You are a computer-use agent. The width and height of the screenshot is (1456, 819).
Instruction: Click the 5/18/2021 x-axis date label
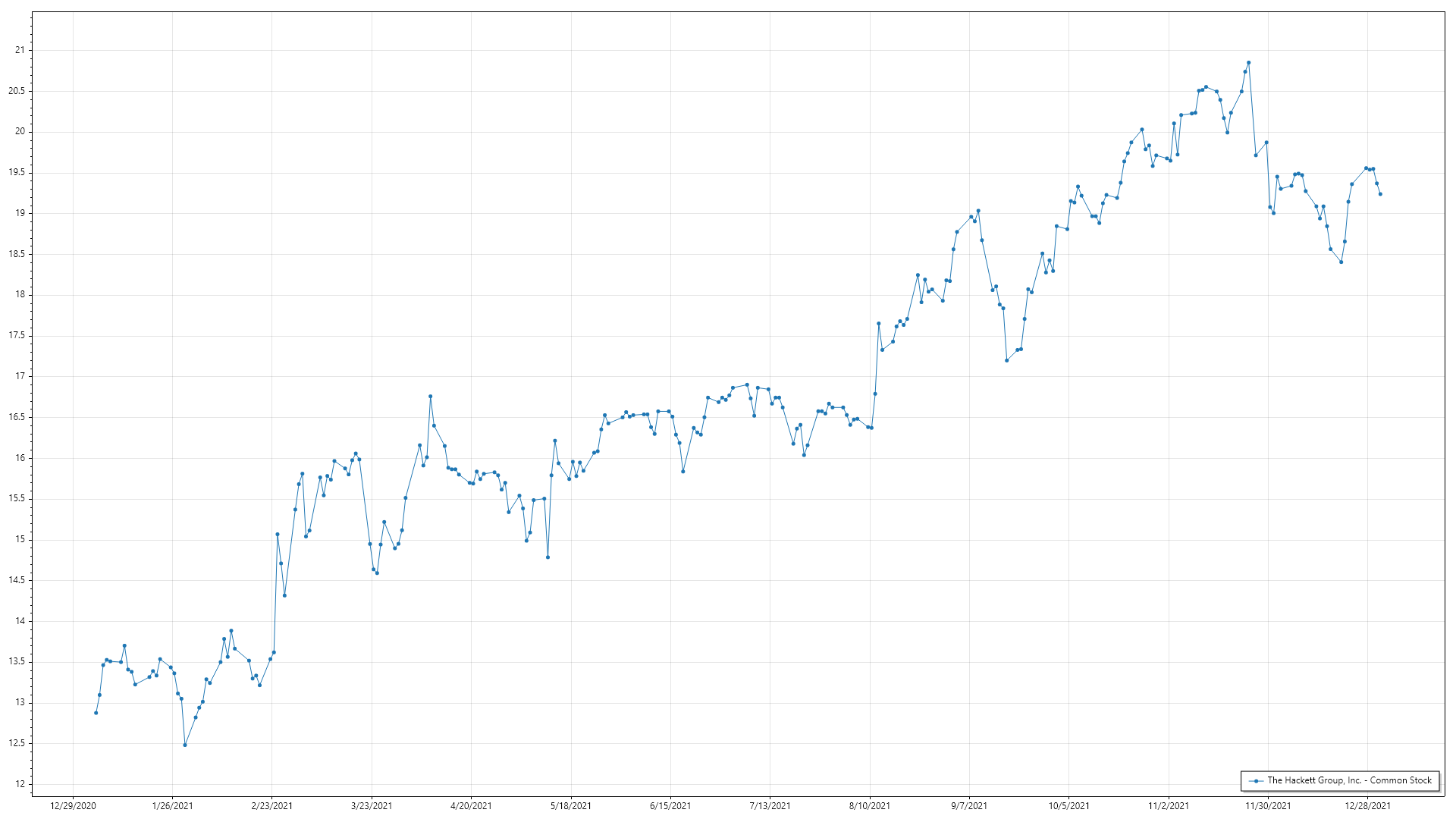(x=571, y=806)
